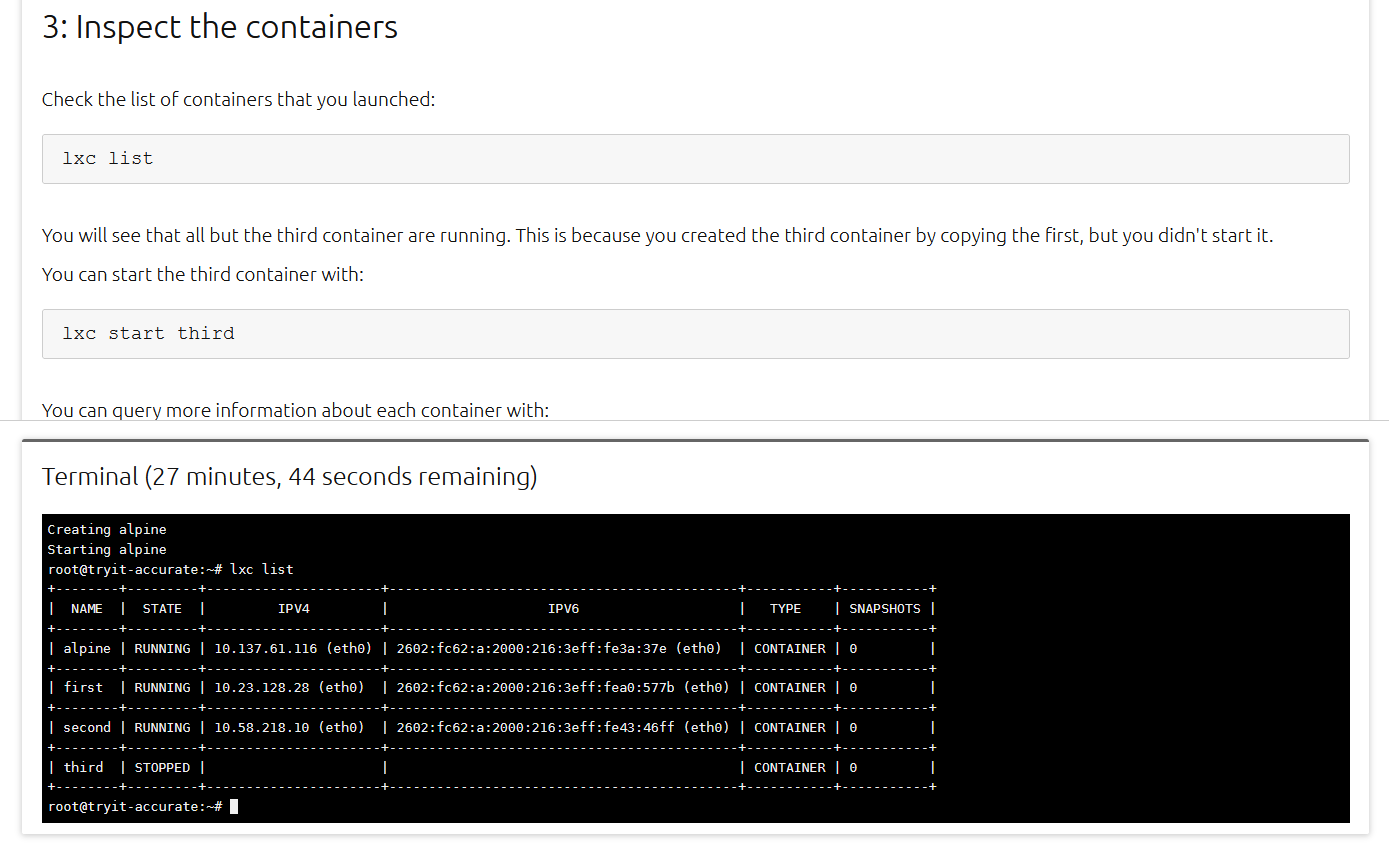Click the IPv4 address 10.23.128.28
1389x846 pixels.
pyautogui.click(x=262, y=688)
